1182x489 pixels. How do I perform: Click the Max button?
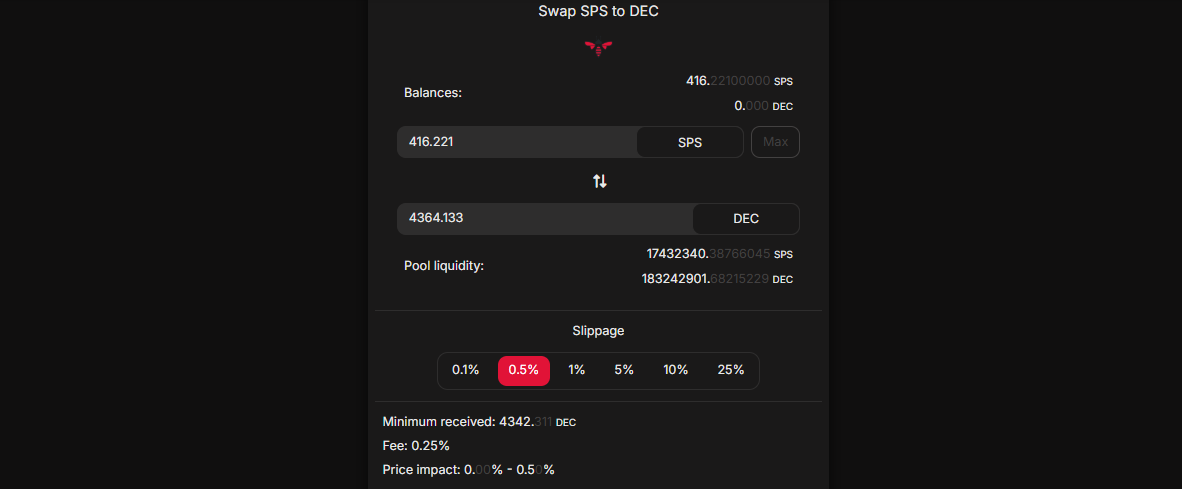[775, 142]
